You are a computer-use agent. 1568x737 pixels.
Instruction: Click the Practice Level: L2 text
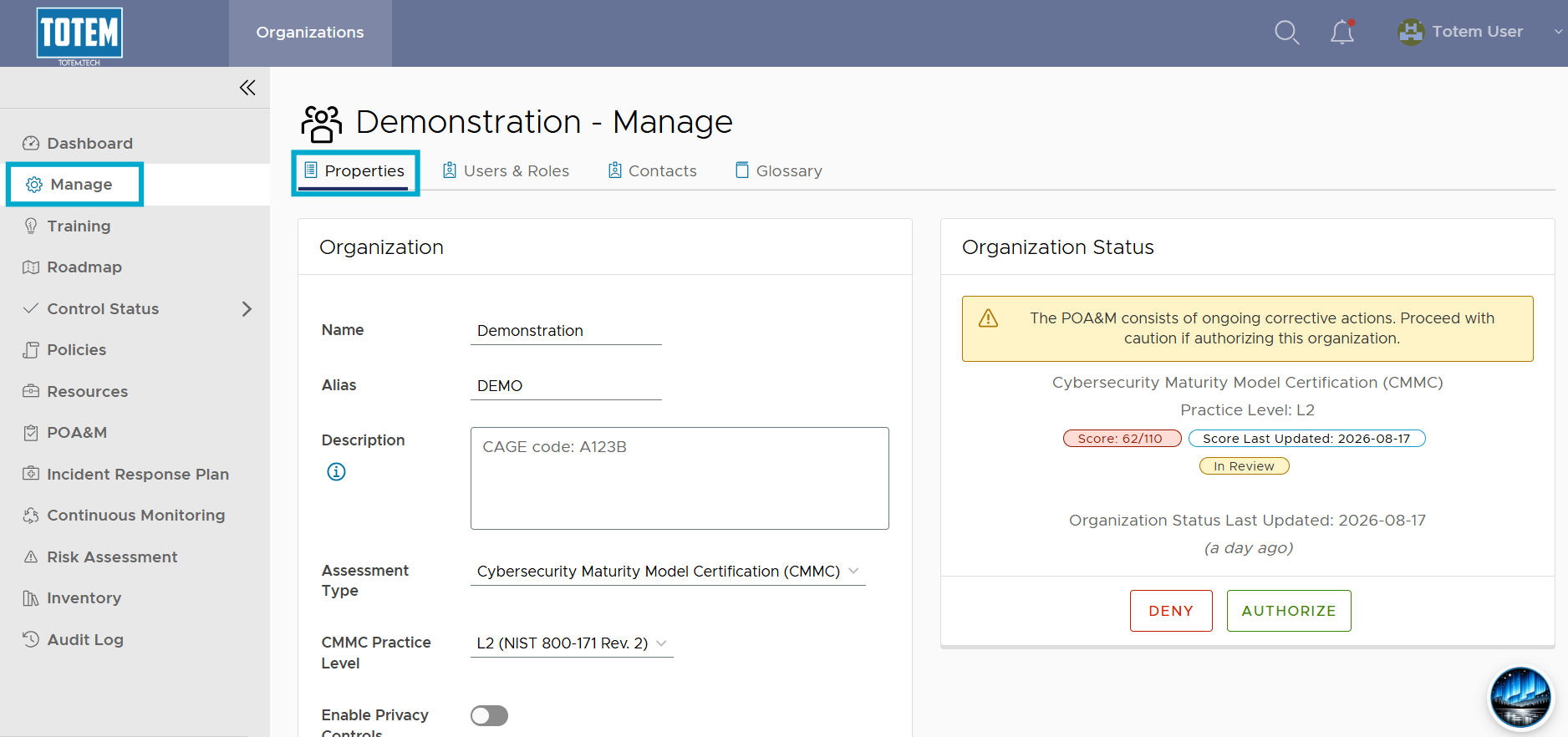[1247, 410]
